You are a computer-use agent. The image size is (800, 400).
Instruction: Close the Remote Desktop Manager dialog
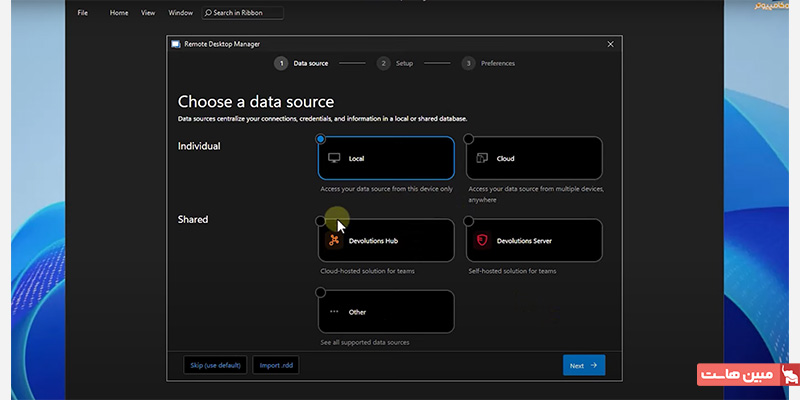(610, 44)
